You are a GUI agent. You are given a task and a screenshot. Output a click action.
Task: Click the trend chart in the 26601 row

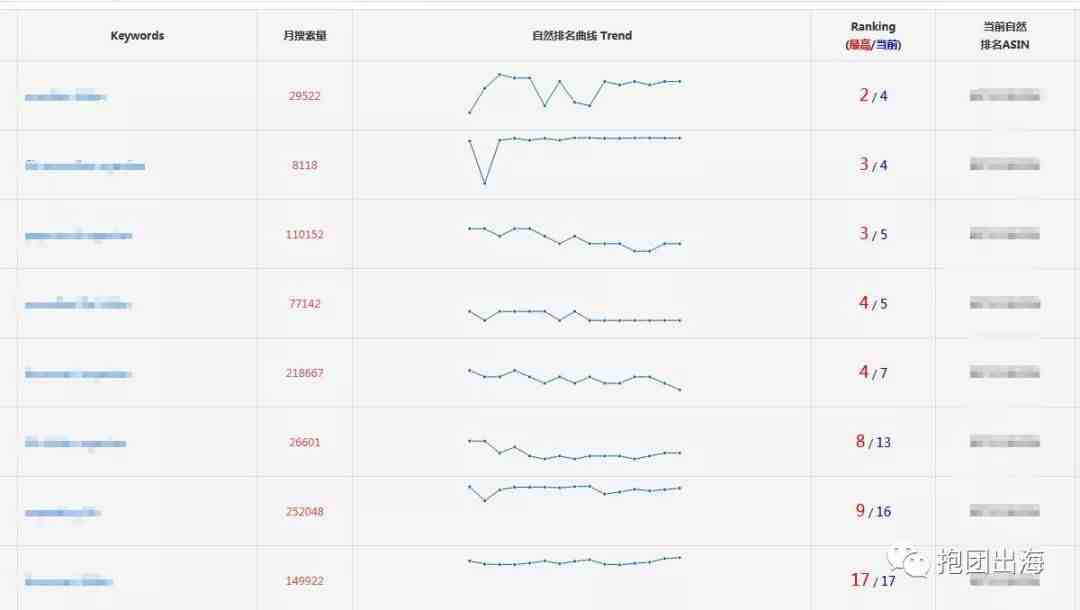click(574, 450)
